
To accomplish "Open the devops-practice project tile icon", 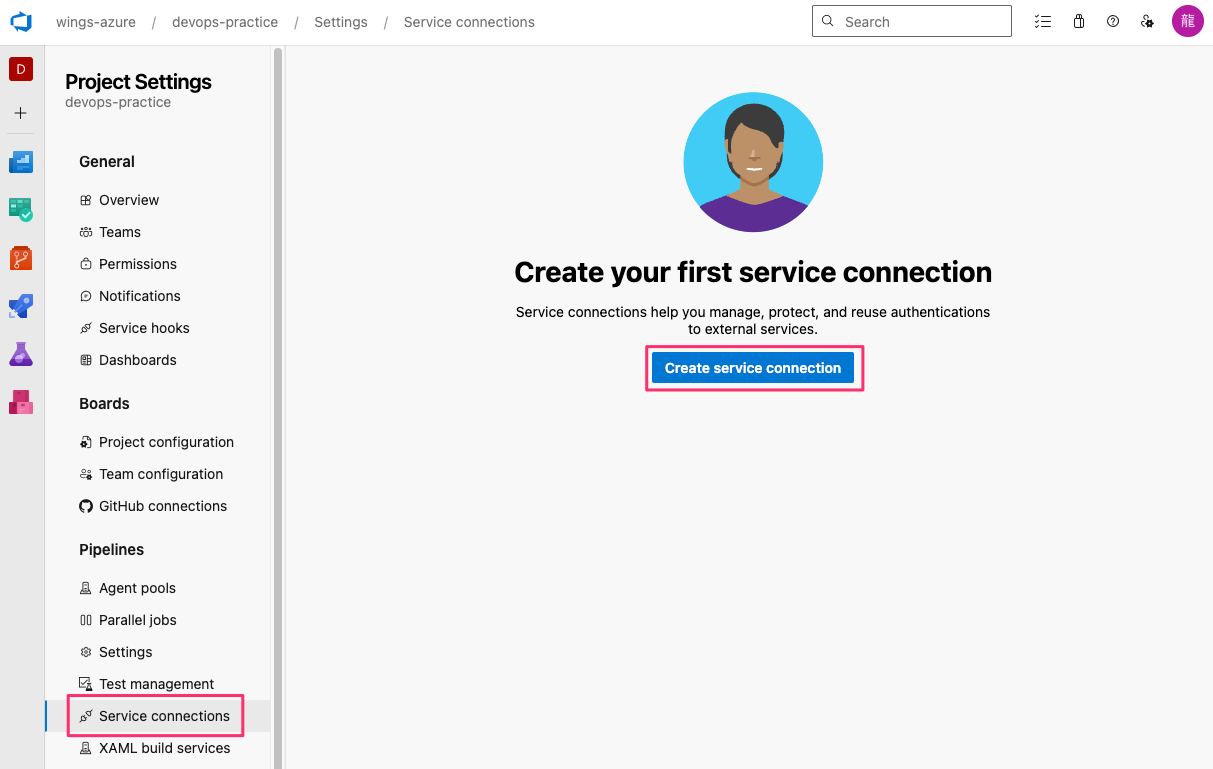I will click(x=21, y=69).
